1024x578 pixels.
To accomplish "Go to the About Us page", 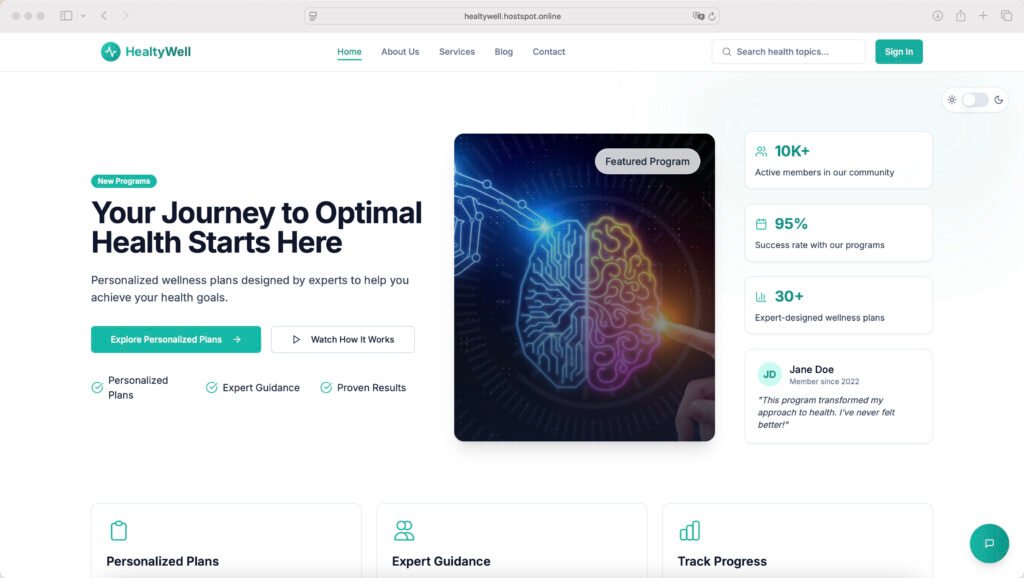I will 400,52.
